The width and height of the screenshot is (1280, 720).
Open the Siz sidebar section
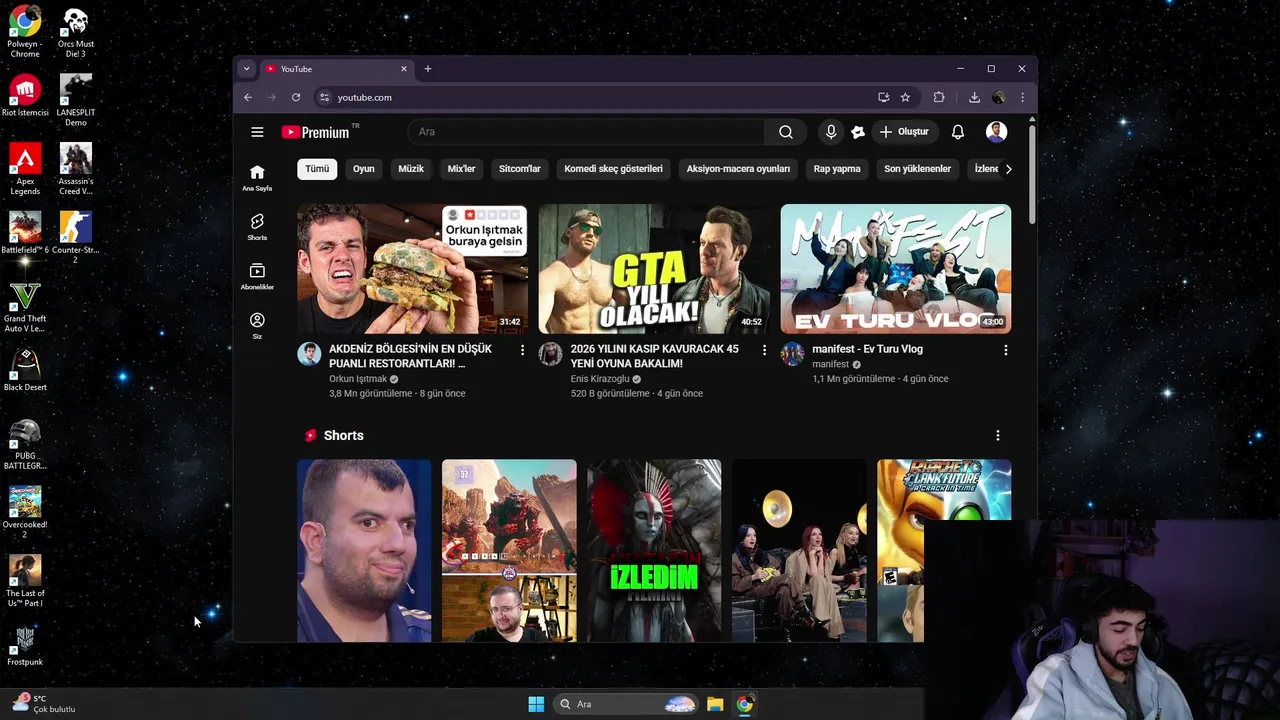[257, 326]
